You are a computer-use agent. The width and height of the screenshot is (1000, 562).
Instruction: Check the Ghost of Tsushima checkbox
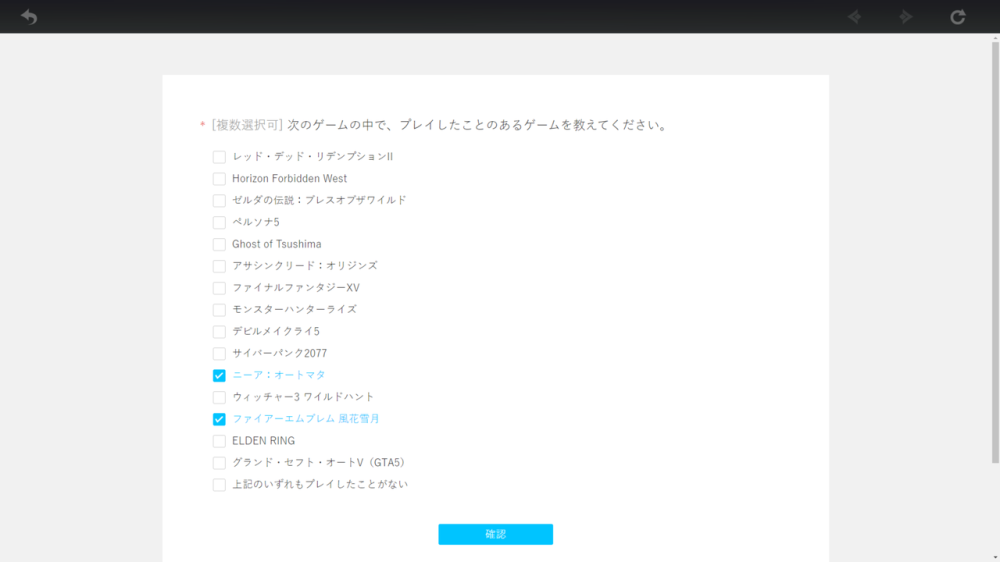(219, 244)
